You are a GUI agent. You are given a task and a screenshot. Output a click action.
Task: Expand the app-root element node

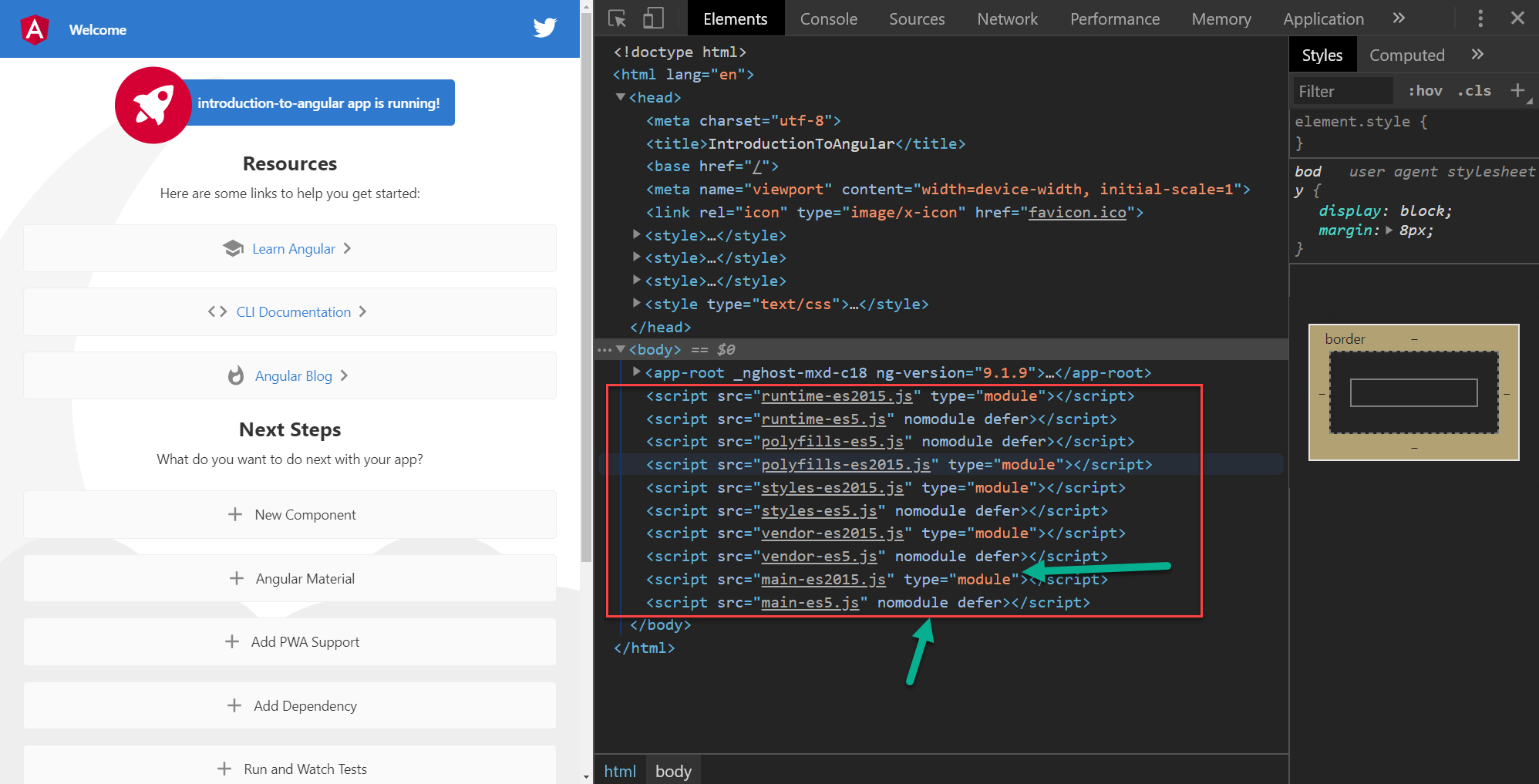click(x=636, y=372)
